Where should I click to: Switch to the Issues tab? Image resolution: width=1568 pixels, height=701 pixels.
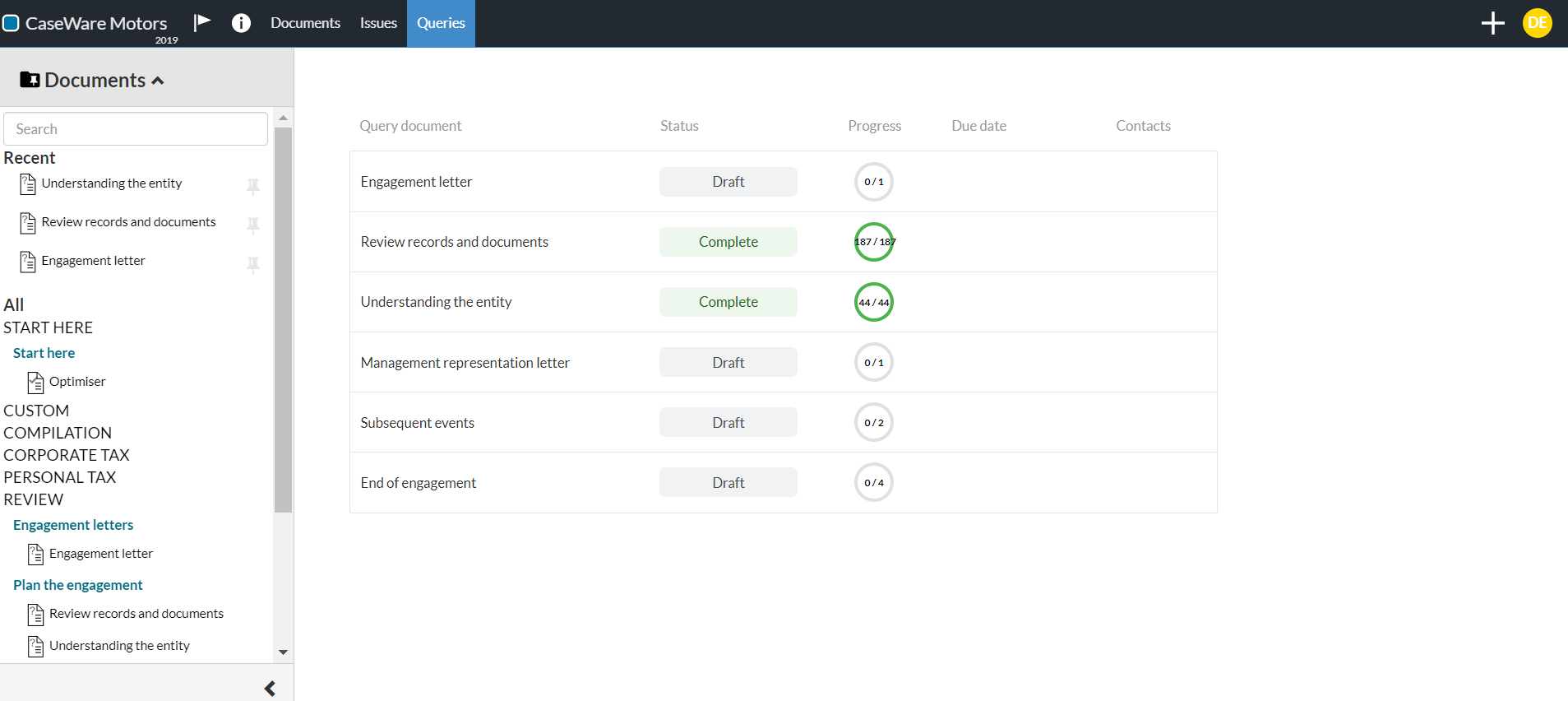[x=378, y=23]
